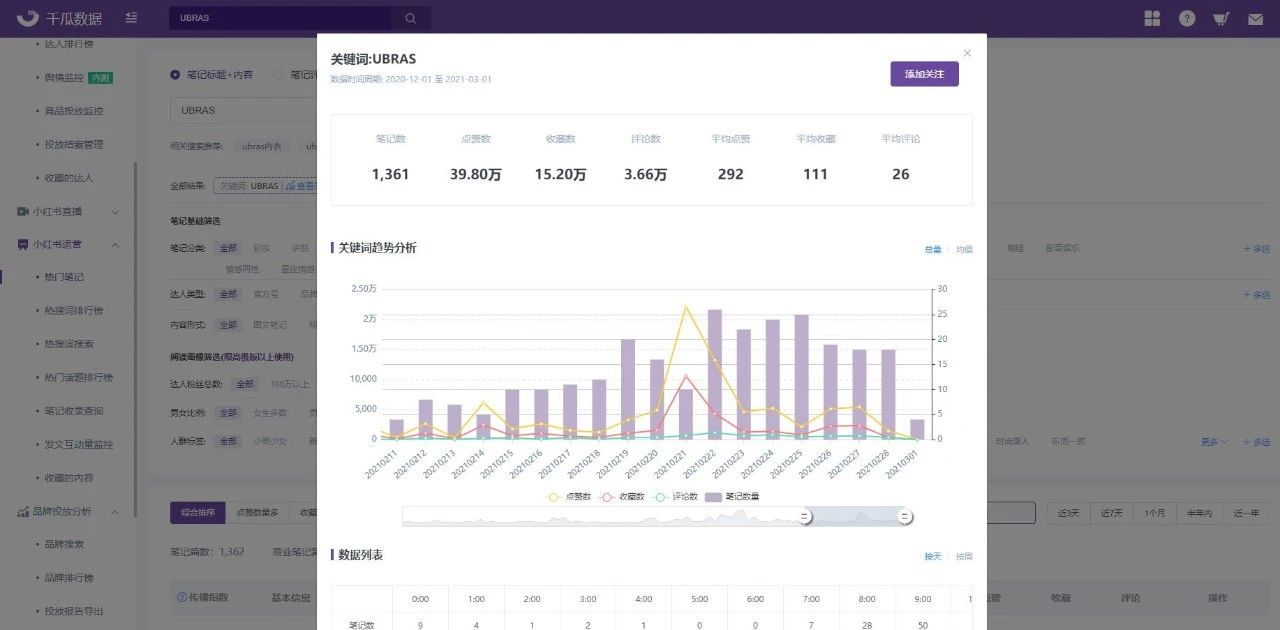
Task: Click ubras内衣 related search suggestion
Action: [x=263, y=146]
